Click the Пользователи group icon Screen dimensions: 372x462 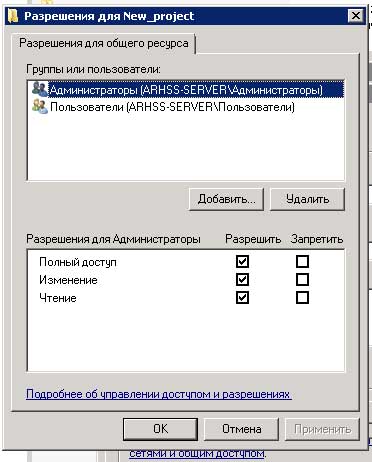[x=40, y=107]
